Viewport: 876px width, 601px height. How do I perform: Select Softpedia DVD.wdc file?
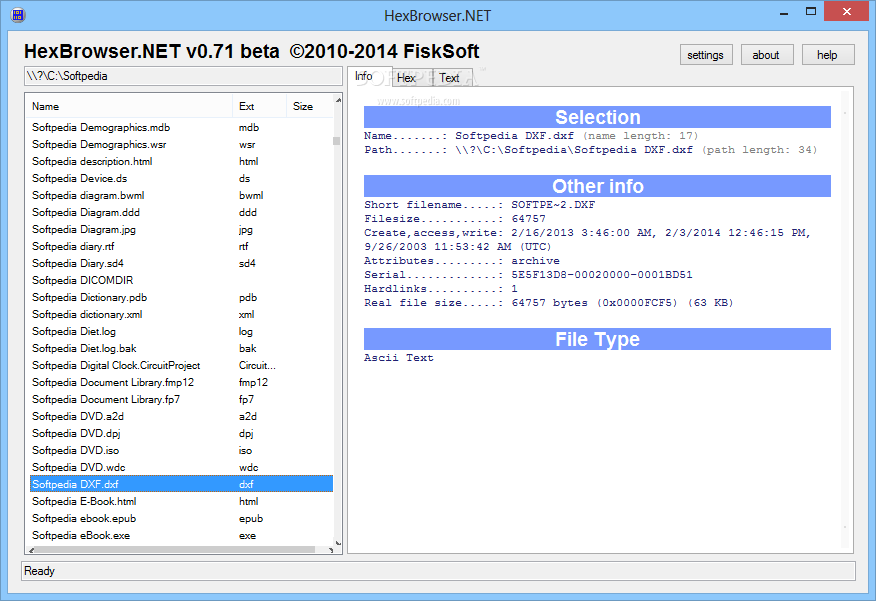click(181, 468)
